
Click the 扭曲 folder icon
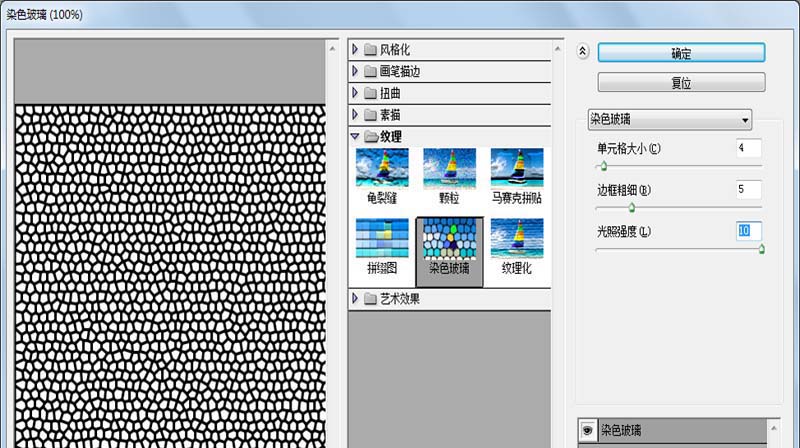370,93
